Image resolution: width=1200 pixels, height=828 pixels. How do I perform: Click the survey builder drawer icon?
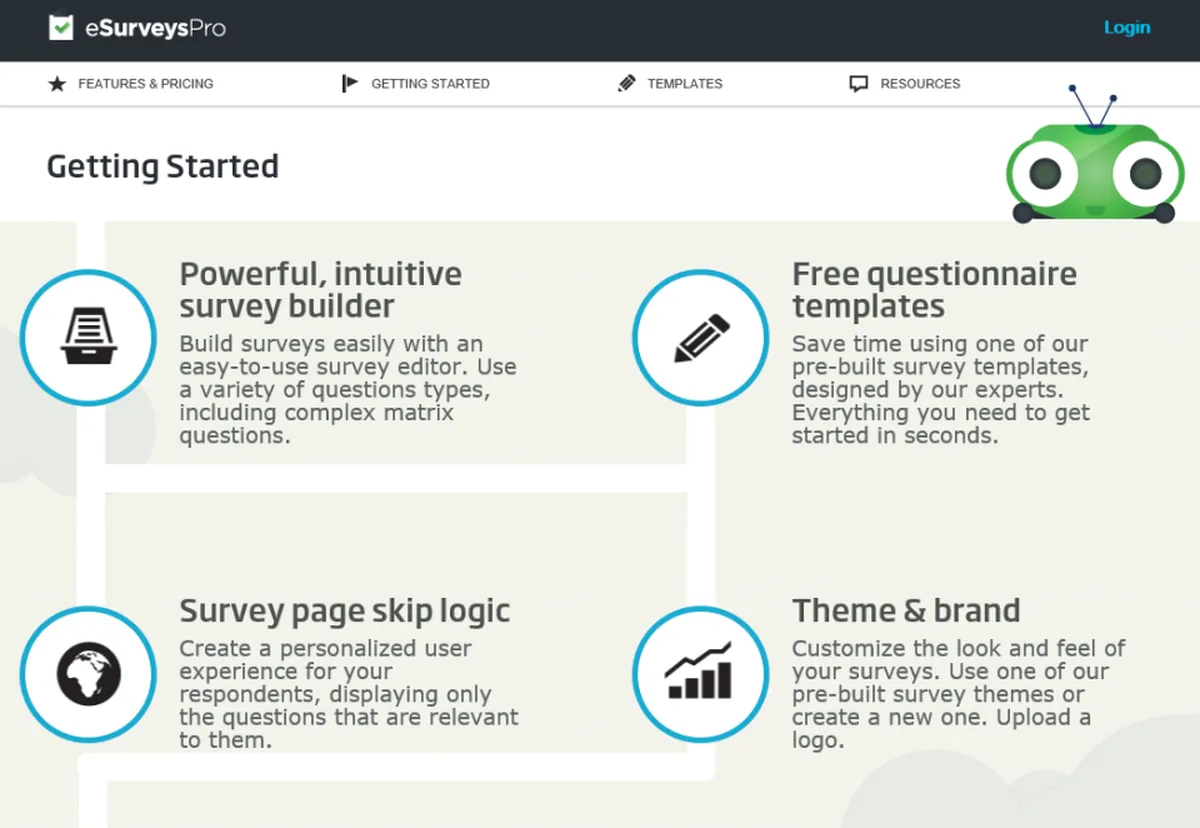point(88,337)
